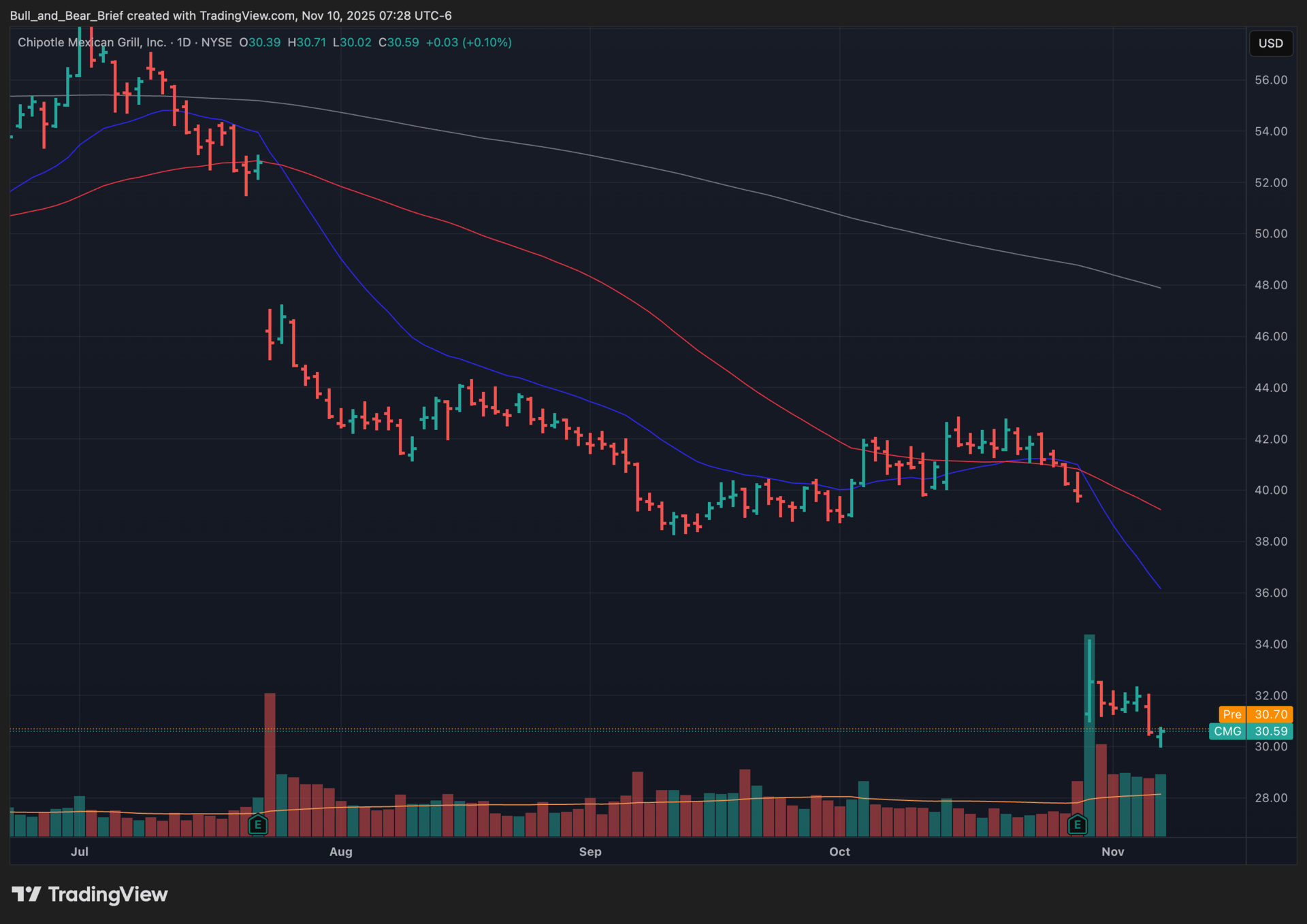1307x924 pixels.
Task: Click the orange Pre 30.70 price label
Action: [x=1255, y=714]
